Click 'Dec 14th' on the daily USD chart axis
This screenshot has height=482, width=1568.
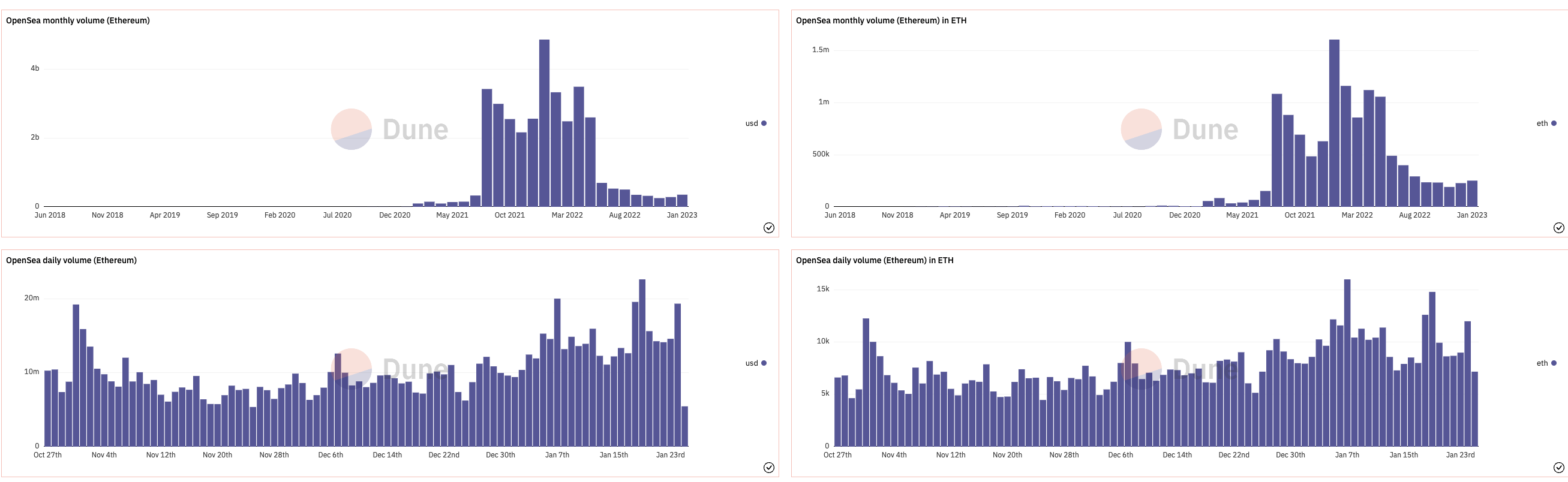tap(387, 455)
